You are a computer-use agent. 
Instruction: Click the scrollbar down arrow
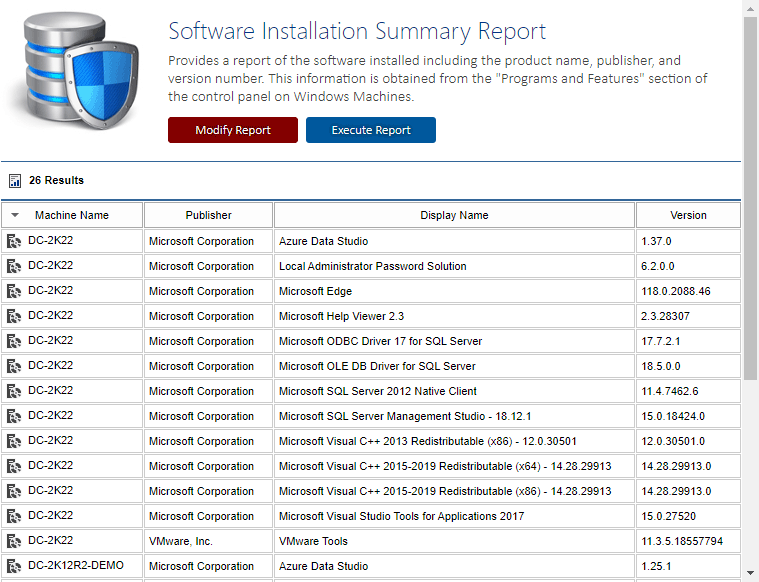coord(750,573)
